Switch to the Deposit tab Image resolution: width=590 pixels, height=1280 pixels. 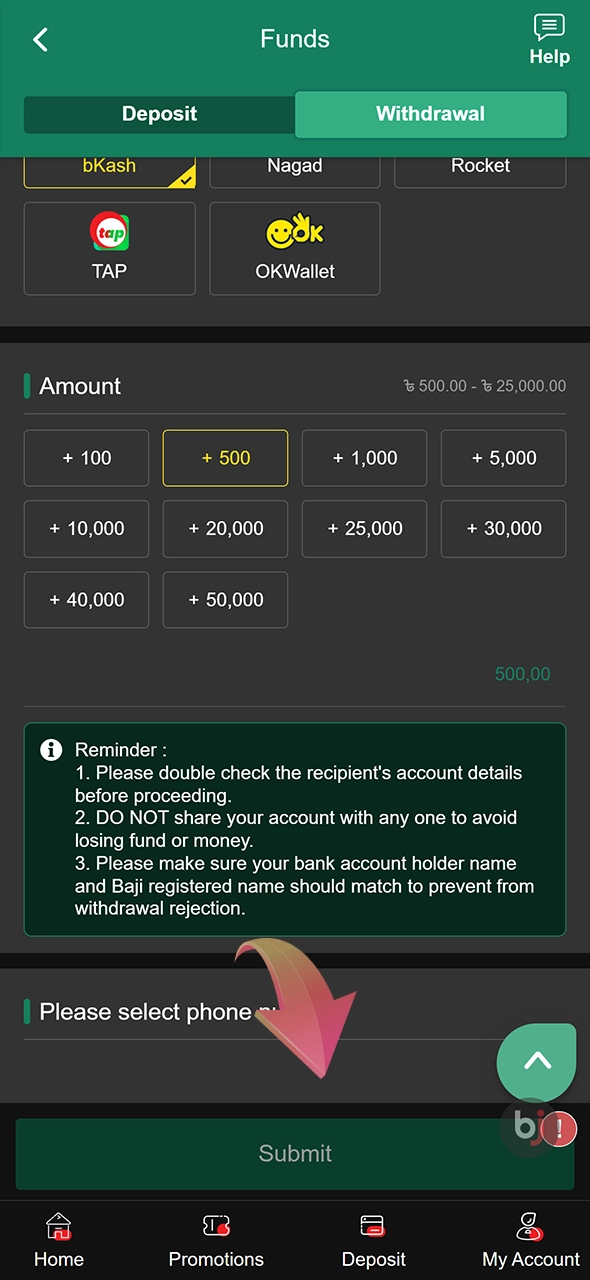coord(159,114)
